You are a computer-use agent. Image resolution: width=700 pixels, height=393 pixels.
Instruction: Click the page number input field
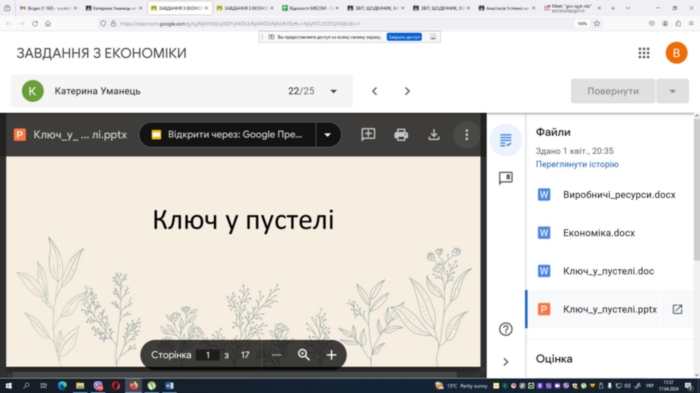click(208, 355)
